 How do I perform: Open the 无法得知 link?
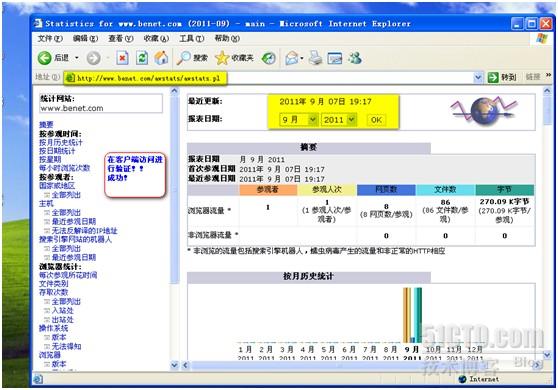(67, 346)
